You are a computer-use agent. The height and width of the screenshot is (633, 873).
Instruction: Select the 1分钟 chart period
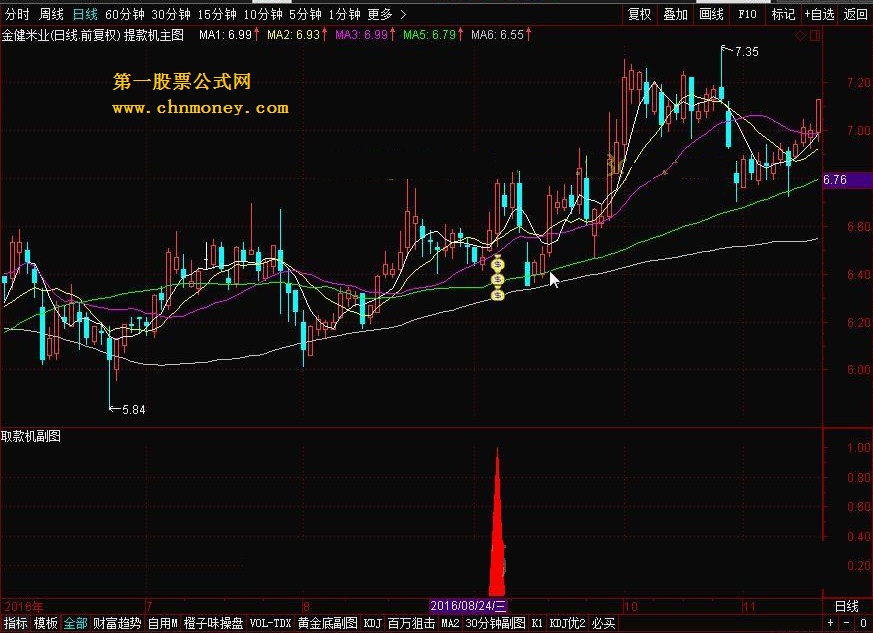click(344, 14)
